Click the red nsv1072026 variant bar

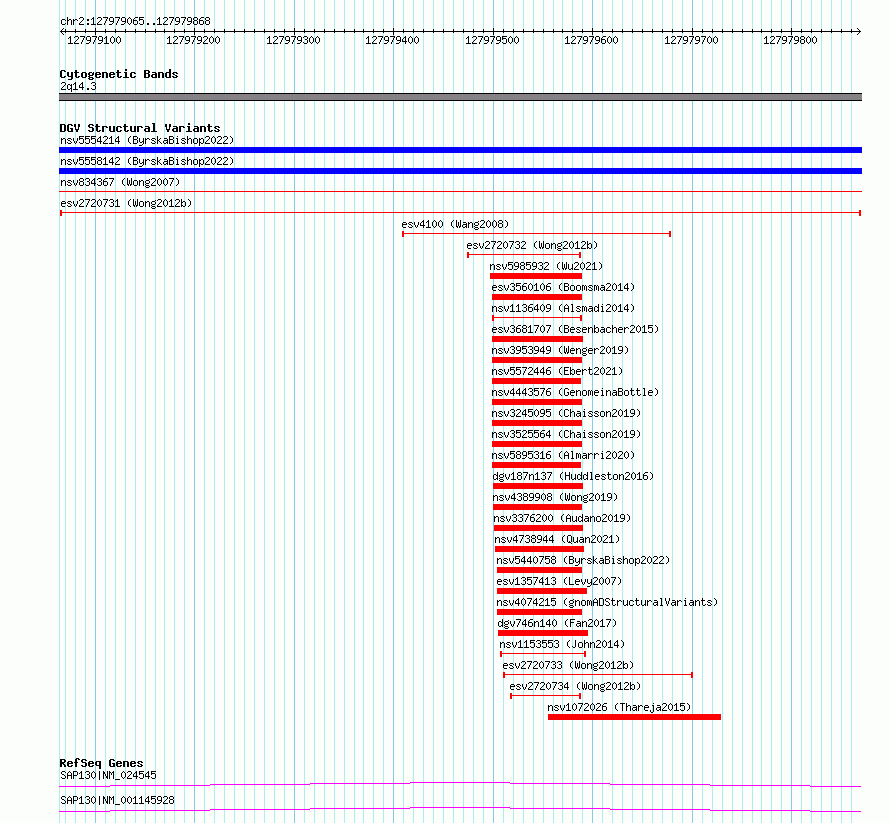pos(634,717)
